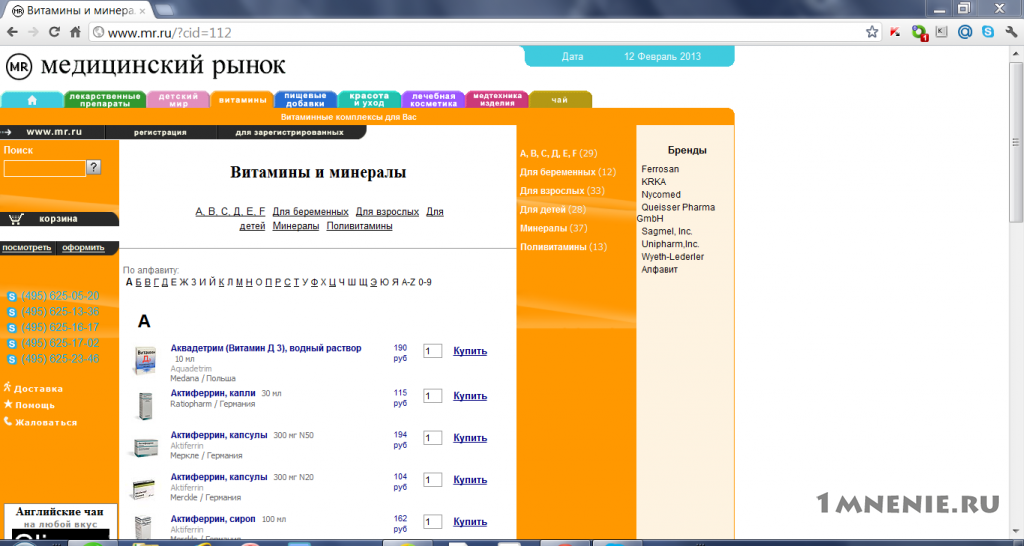Open медтехника изделия tab
Image resolution: width=1024 pixels, height=546 pixels.
[497, 100]
